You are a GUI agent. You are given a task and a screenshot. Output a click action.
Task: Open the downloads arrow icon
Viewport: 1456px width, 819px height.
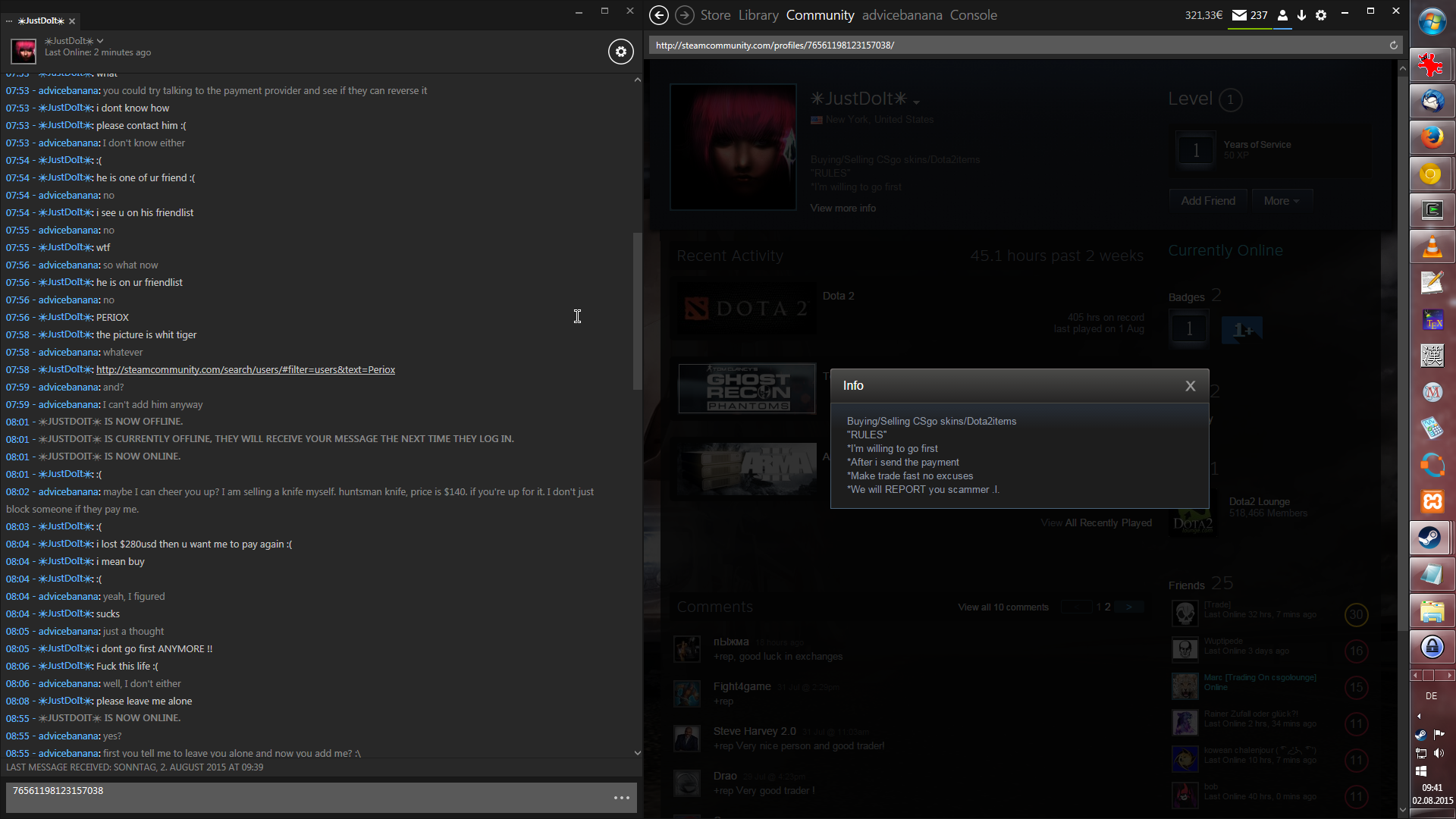[x=1301, y=15]
